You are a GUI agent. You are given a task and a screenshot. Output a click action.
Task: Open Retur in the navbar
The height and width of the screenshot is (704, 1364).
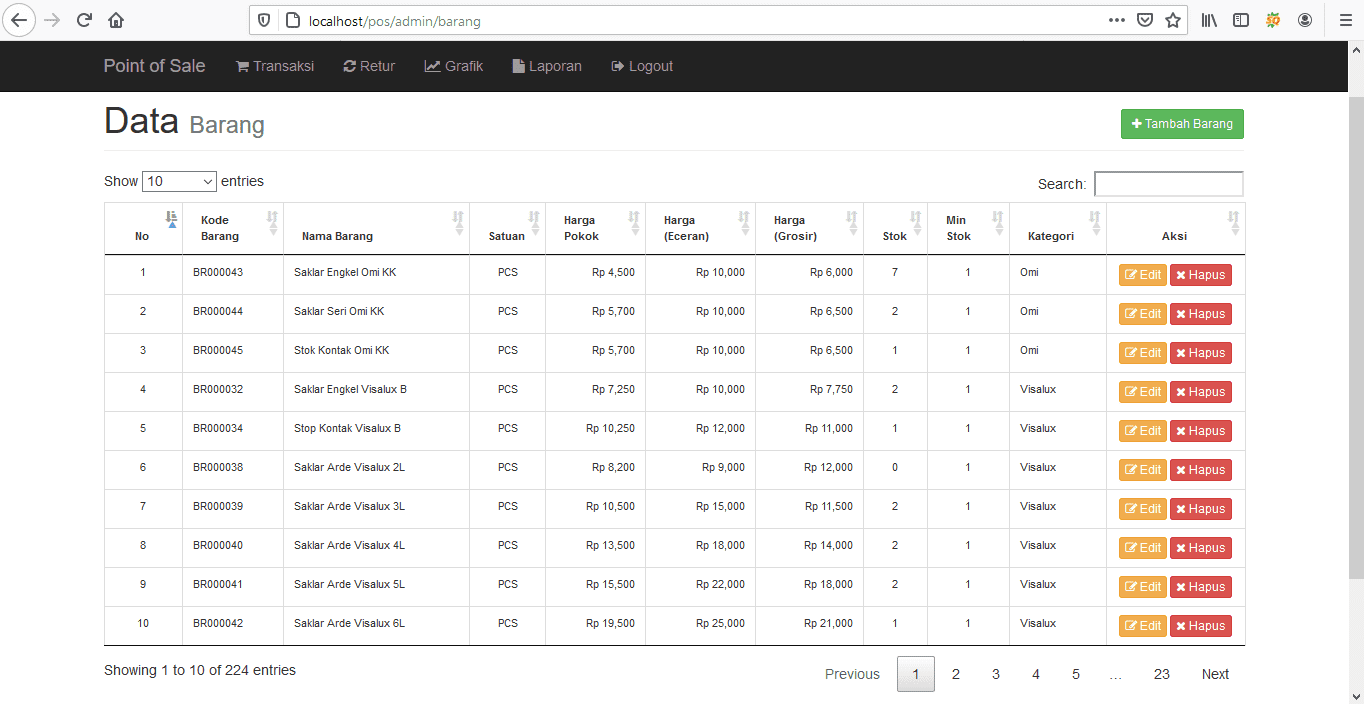pyautogui.click(x=369, y=66)
